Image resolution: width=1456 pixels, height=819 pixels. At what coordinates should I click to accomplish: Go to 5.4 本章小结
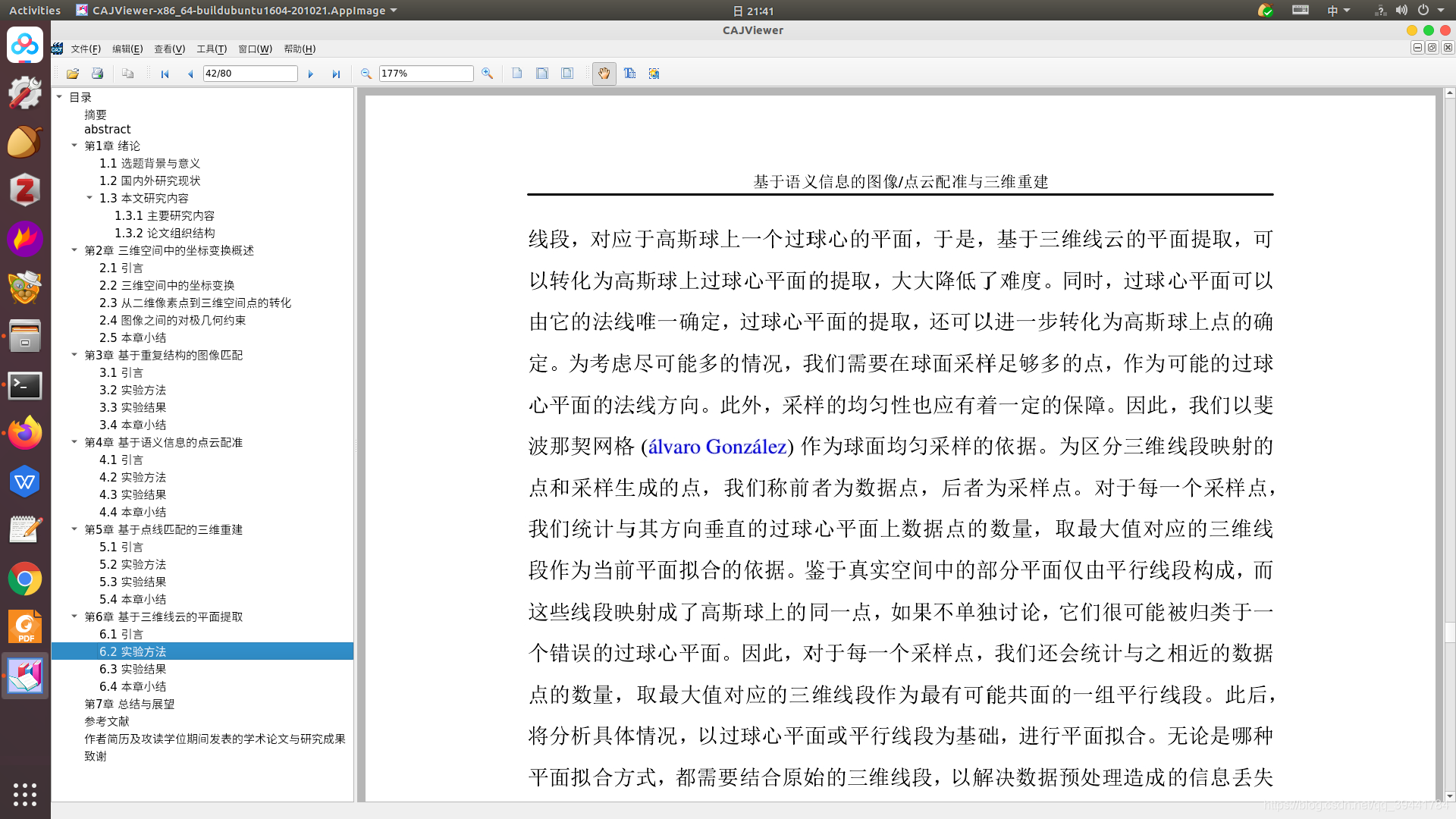(x=133, y=599)
